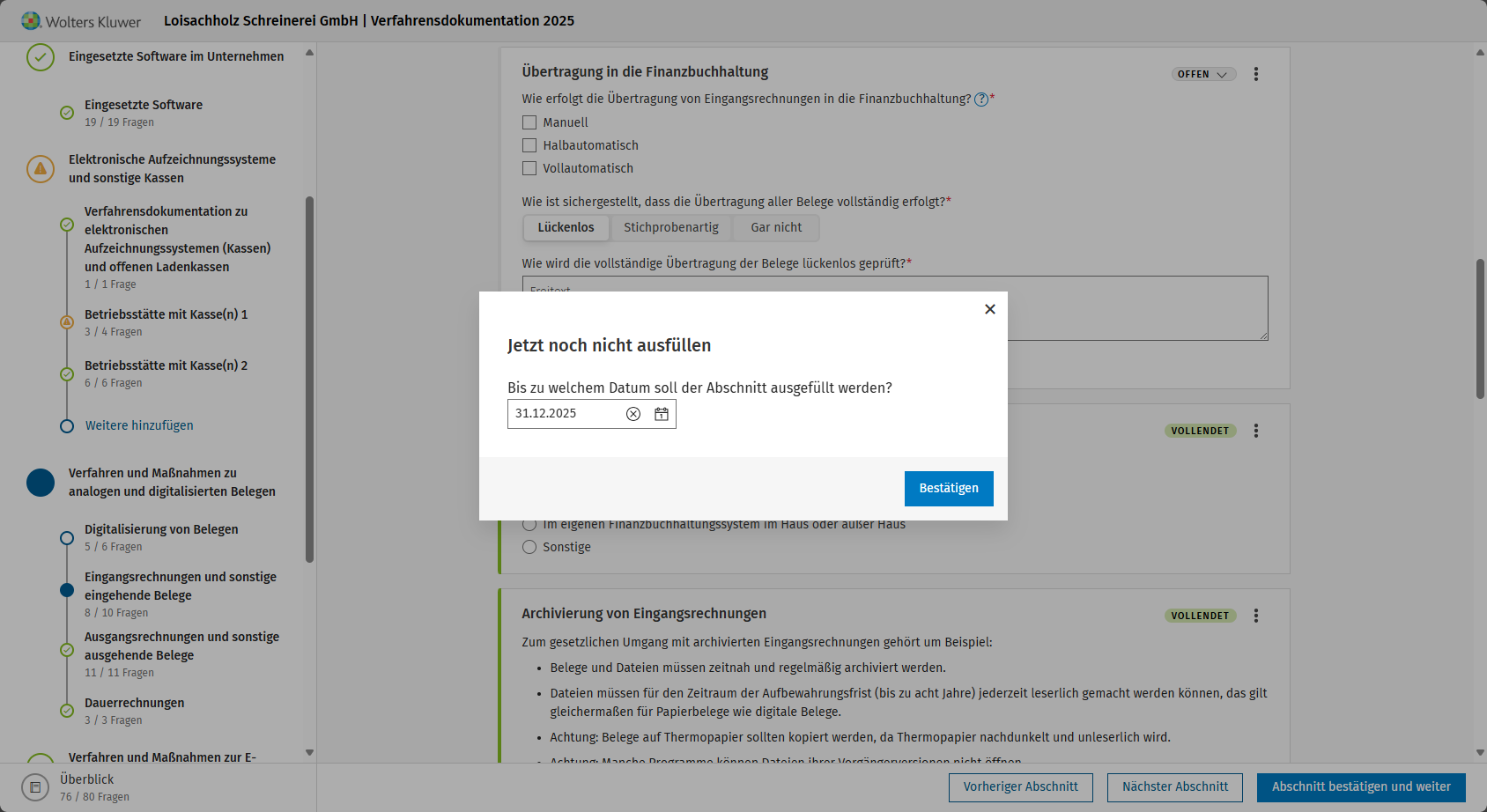Open Ausgangsrechnungen und sonstige ausgehende Belege

pyautogui.click(x=181, y=654)
